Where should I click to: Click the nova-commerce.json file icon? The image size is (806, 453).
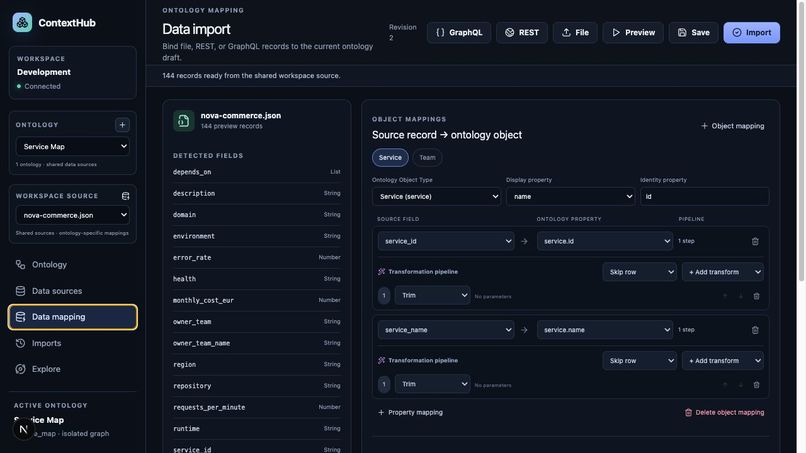pyautogui.click(x=184, y=121)
